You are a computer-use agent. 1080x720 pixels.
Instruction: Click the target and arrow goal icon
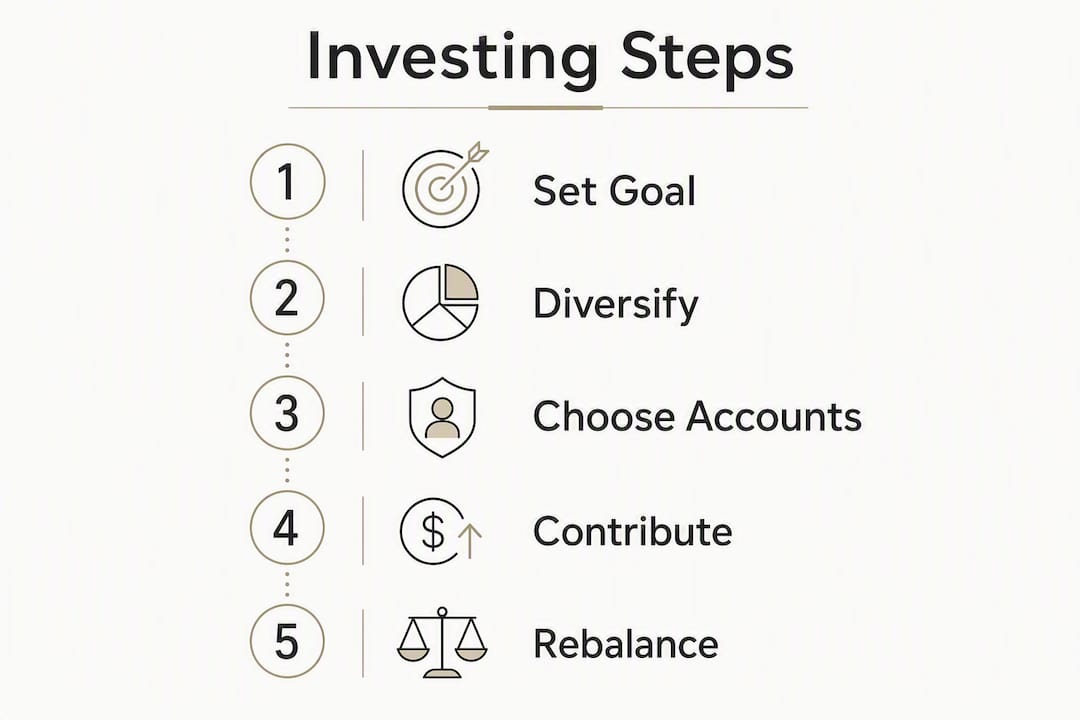pyautogui.click(x=445, y=185)
